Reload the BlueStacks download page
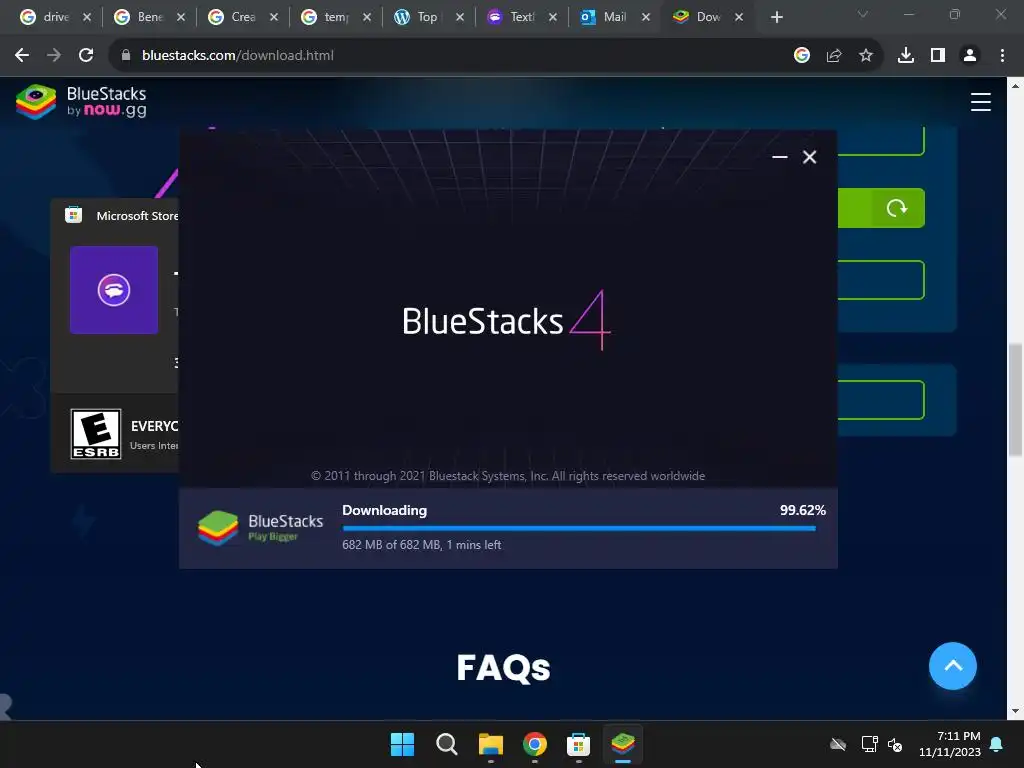 [x=86, y=56]
